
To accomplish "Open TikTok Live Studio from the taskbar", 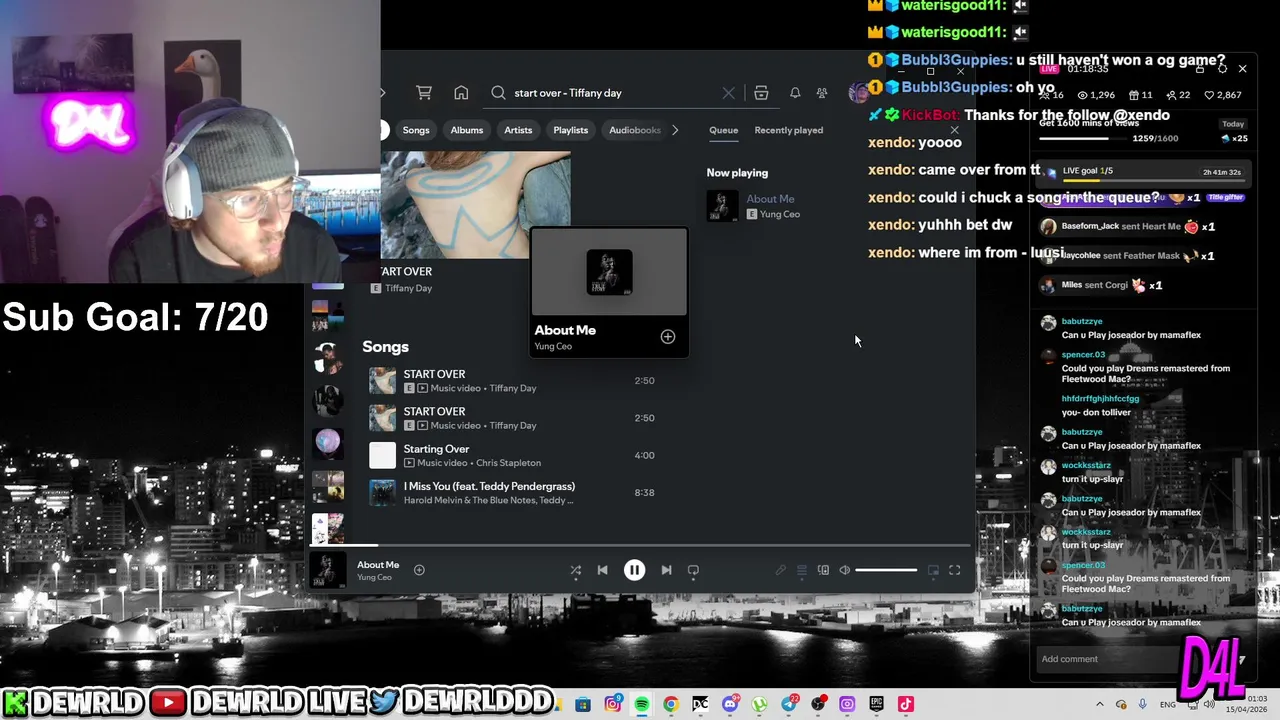I will (x=906, y=704).
